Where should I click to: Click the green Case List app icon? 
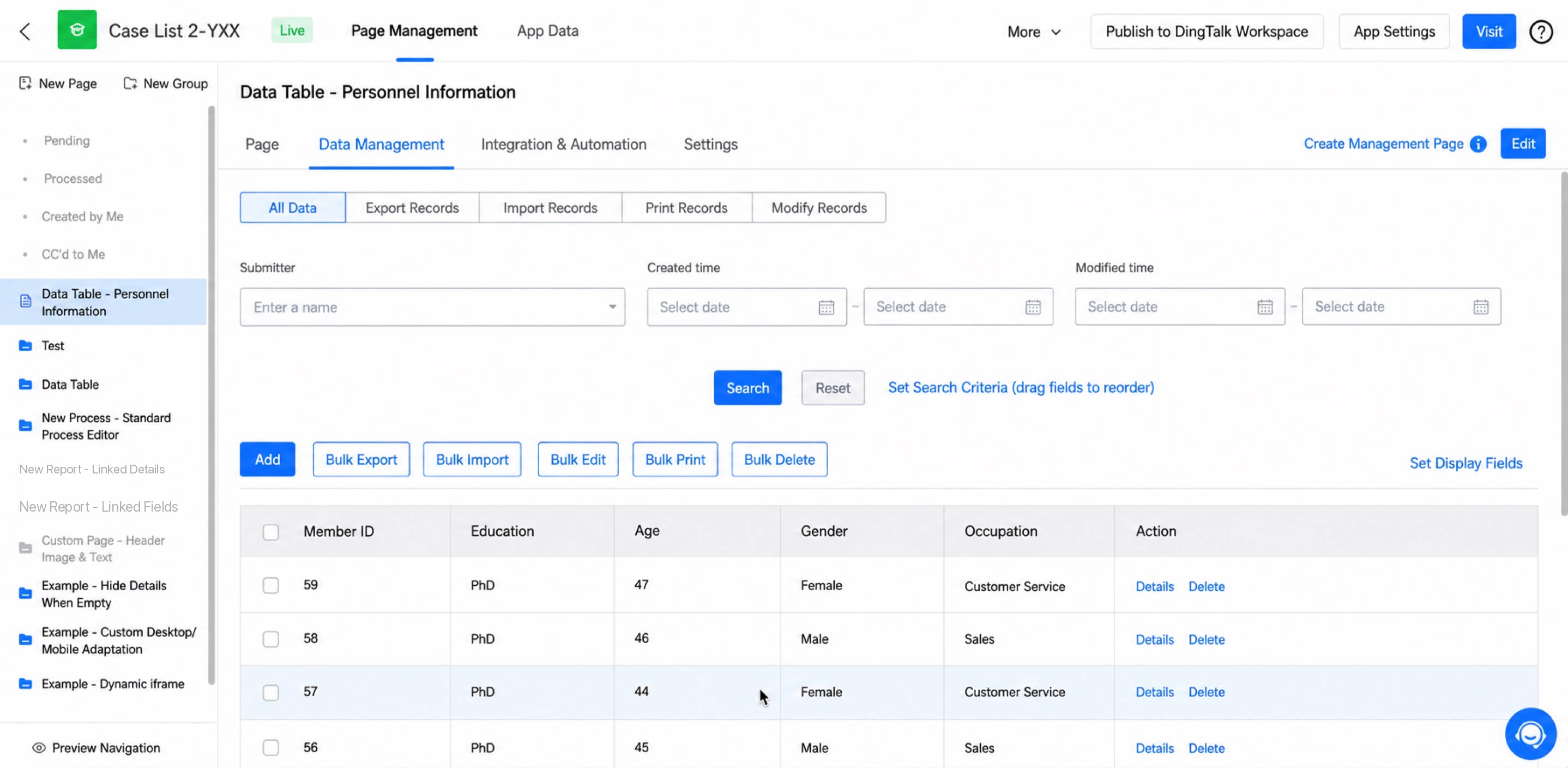point(77,30)
